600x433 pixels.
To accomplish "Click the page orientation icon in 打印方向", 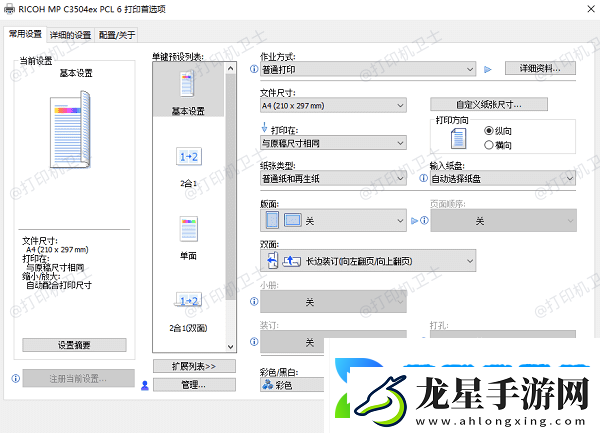I will (x=458, y=138).
